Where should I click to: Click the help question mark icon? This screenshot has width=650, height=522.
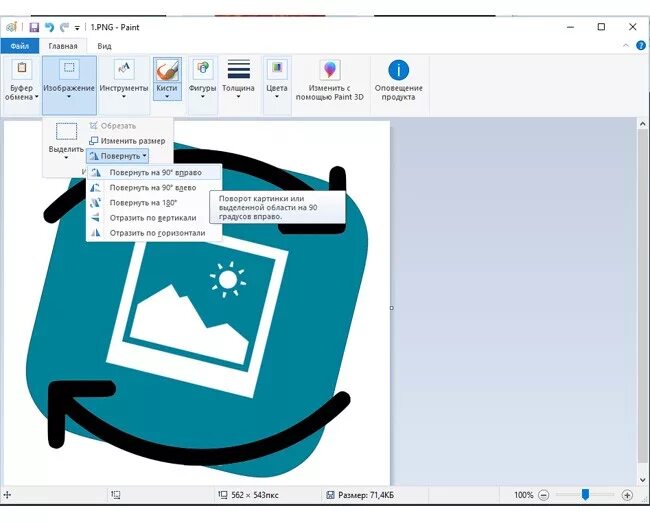(x=641, y=46)
